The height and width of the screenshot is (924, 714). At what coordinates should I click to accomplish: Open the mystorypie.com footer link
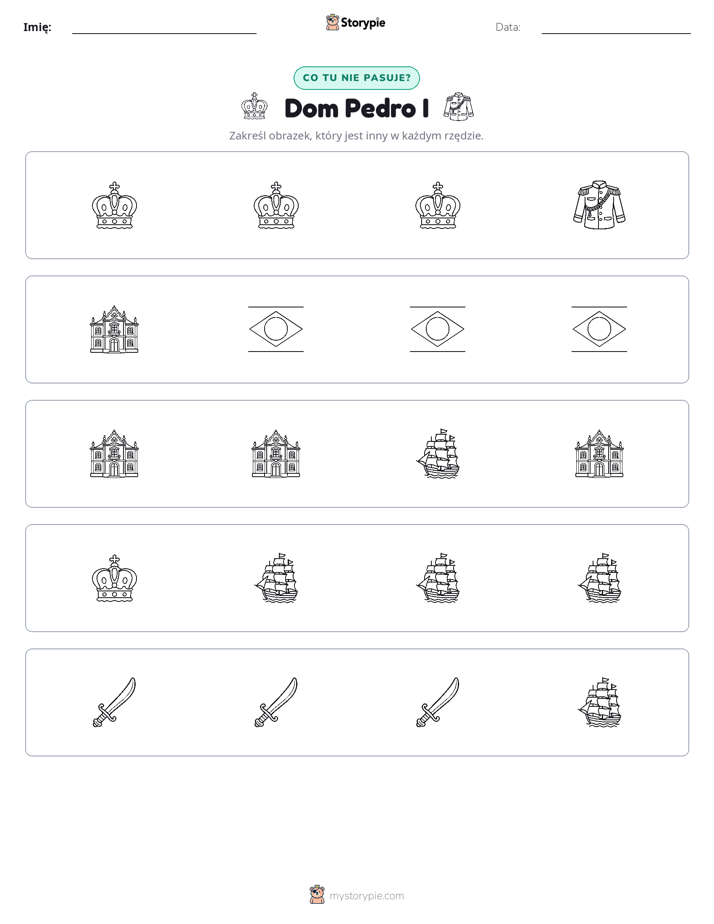[366, 896]
